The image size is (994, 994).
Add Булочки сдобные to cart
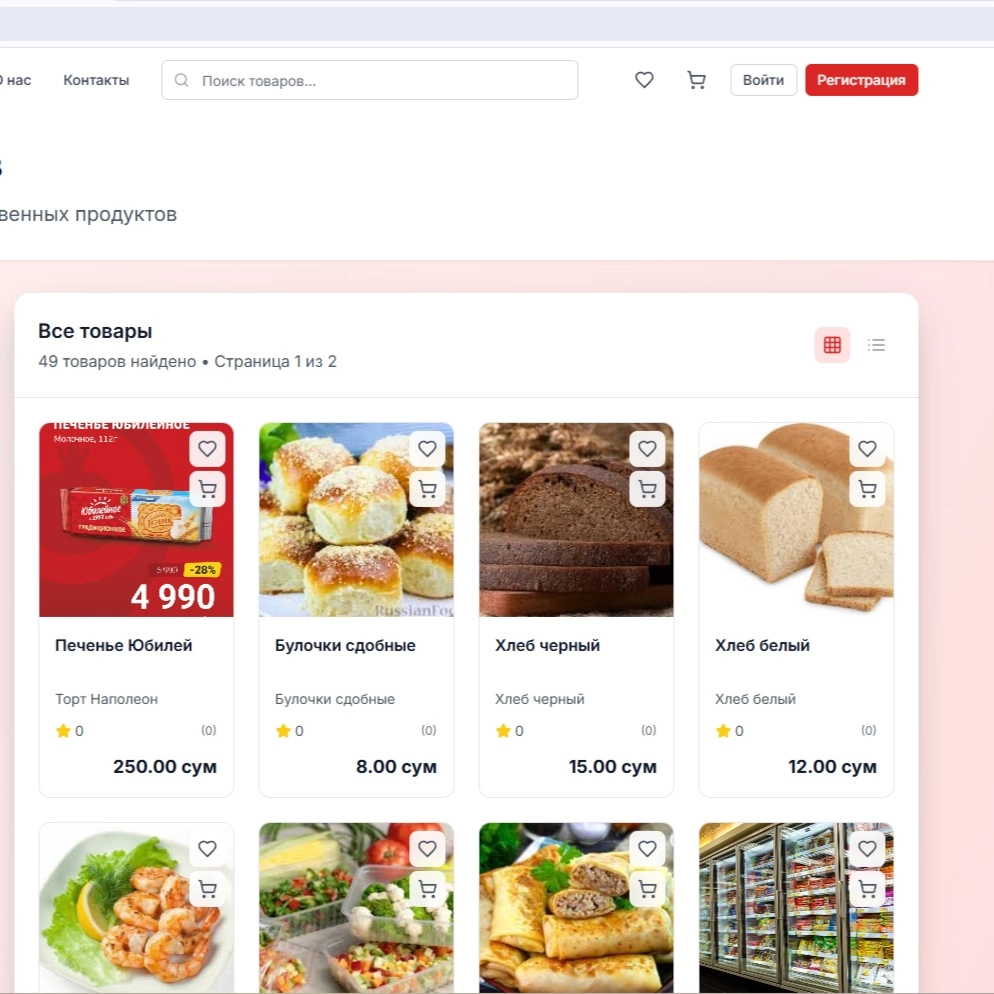coord(427,489)
